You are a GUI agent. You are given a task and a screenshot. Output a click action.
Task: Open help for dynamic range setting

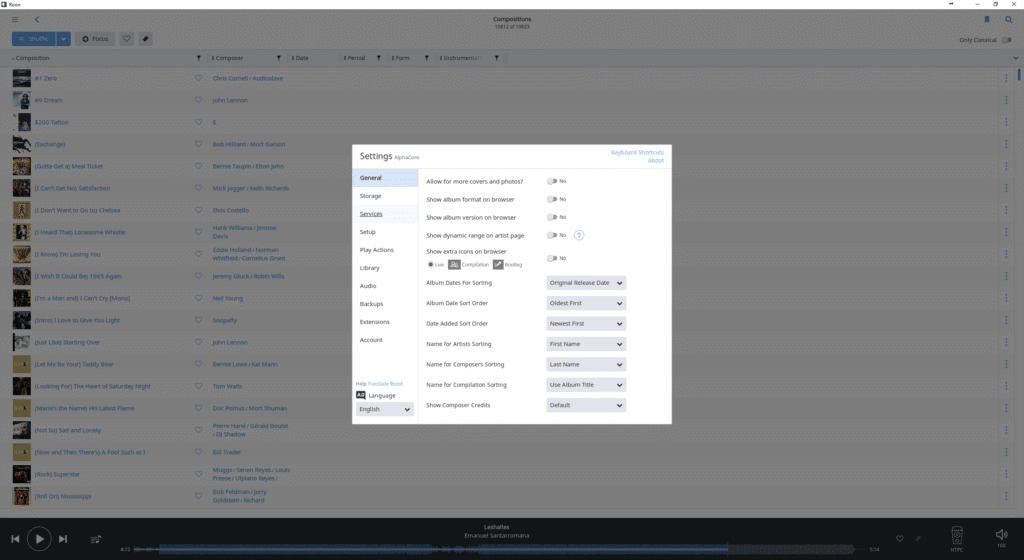[579, 235]
